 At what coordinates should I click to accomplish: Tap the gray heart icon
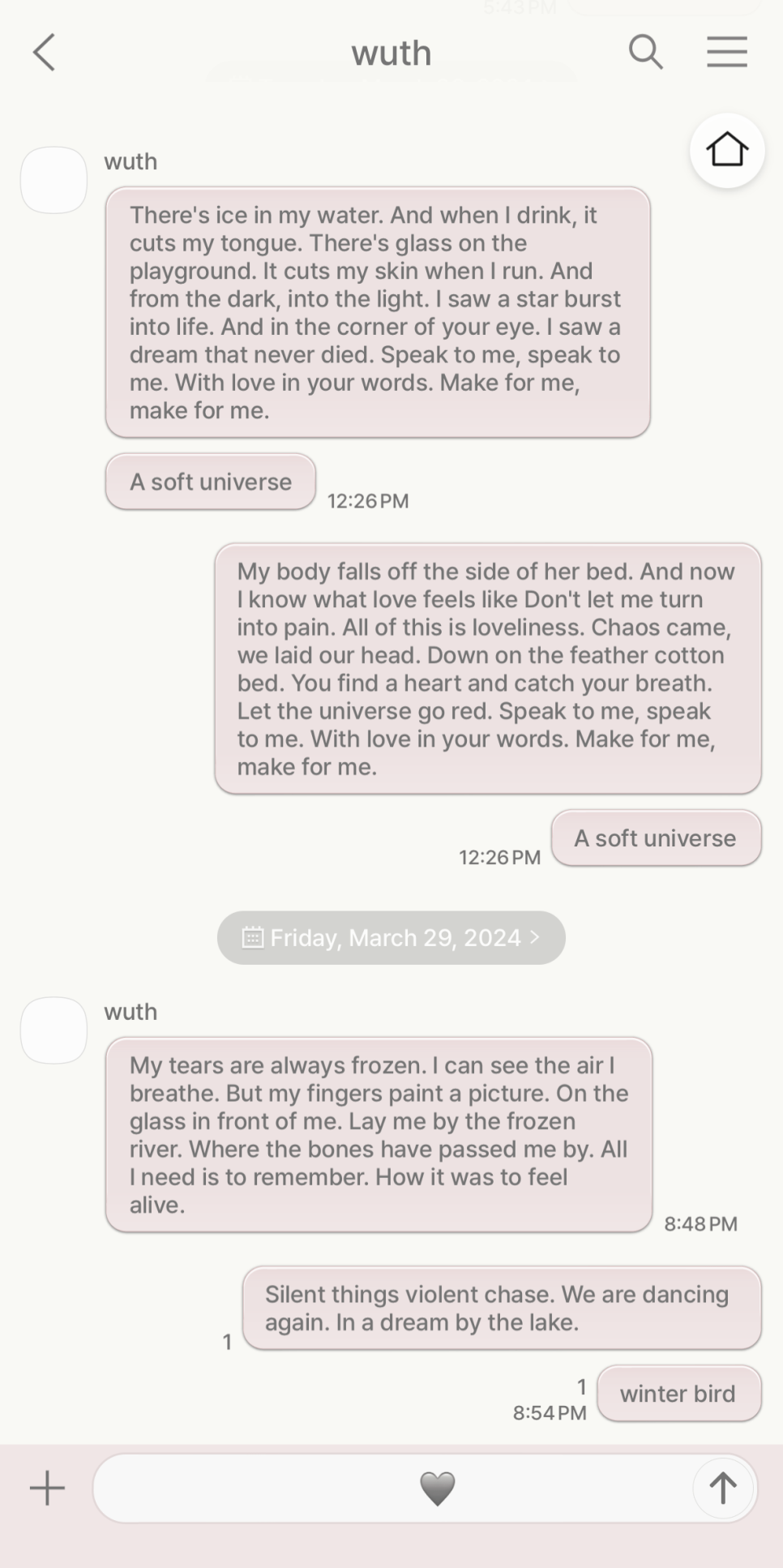[x=437, y=1489]
